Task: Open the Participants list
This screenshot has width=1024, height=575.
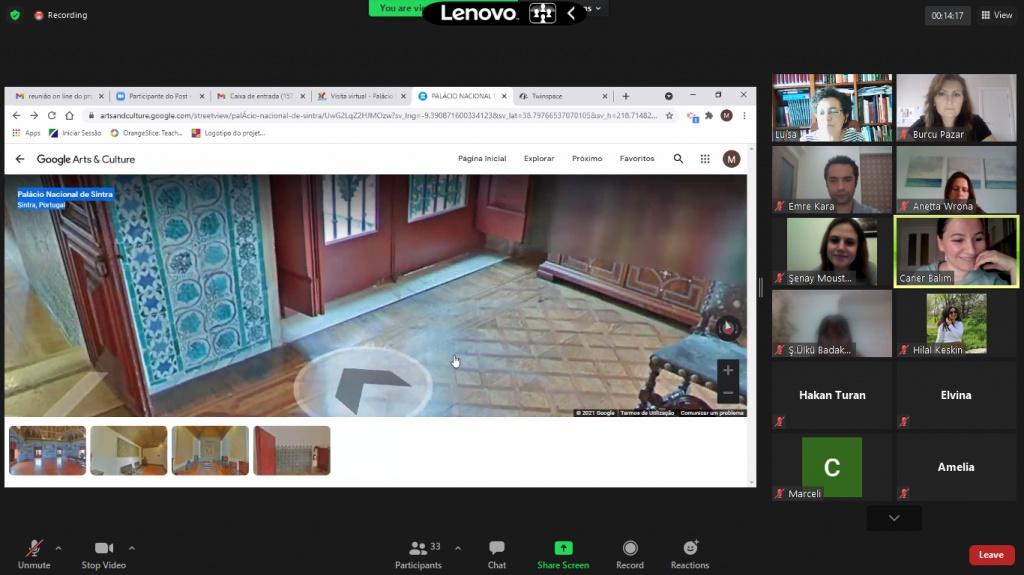Action: coord(418,553)
